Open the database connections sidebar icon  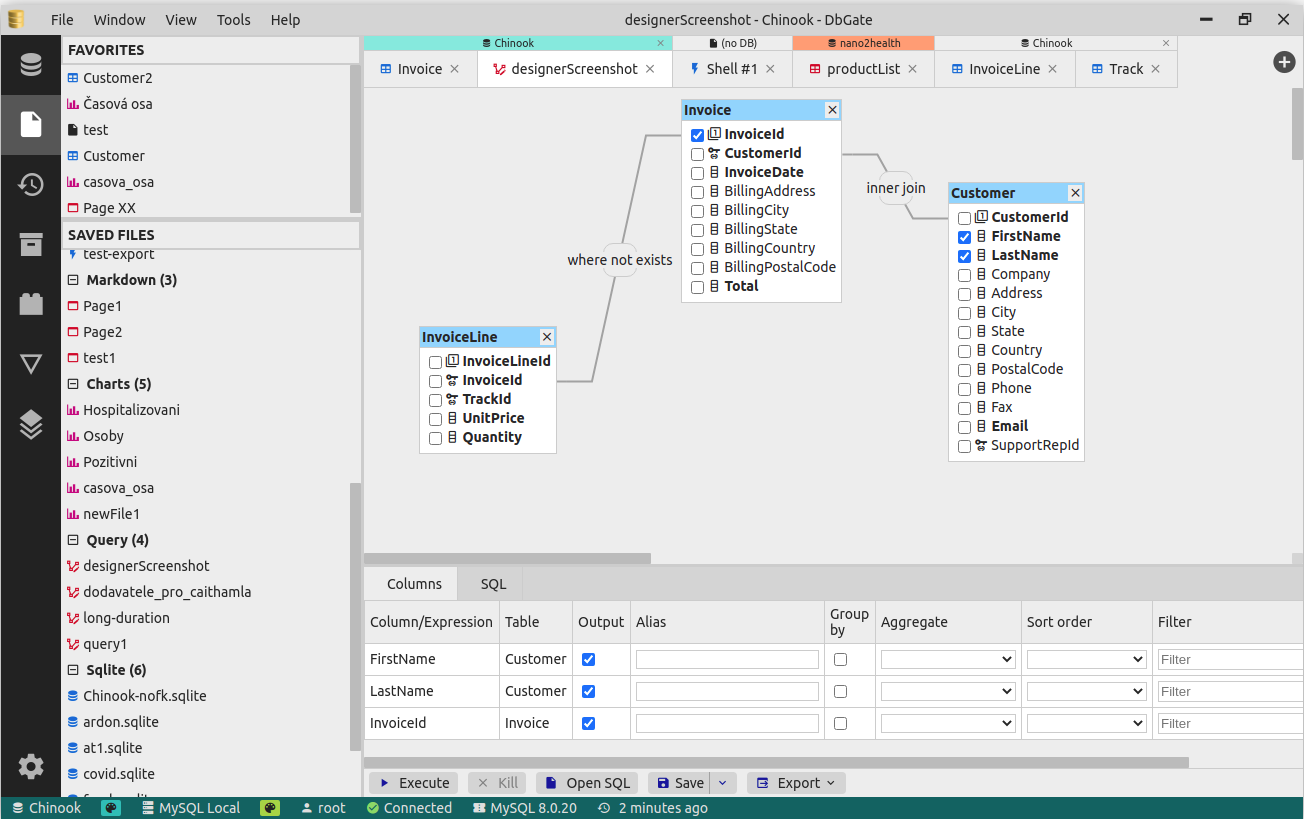[31, 65]
